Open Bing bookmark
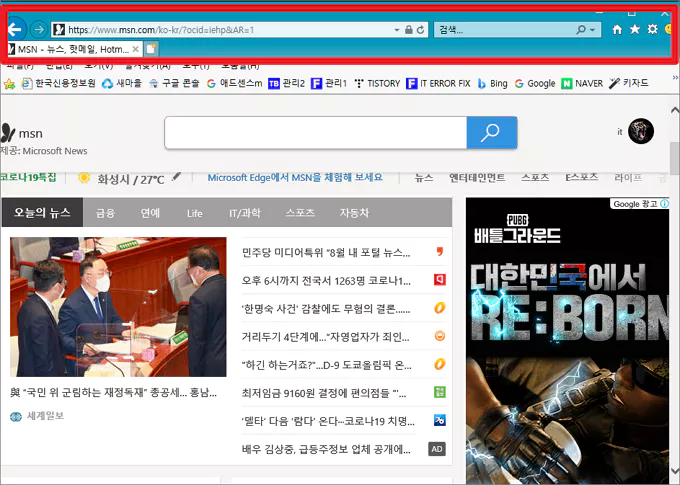Viewport: 680px width, 485px height. (492, 83)
